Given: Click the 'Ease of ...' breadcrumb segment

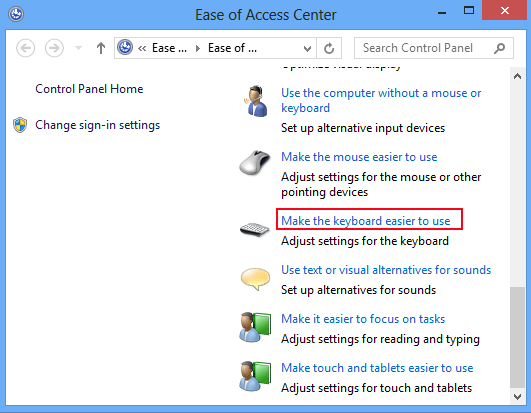Looking at the screenshot, I should pyautogui.click(x=232, y=48).
